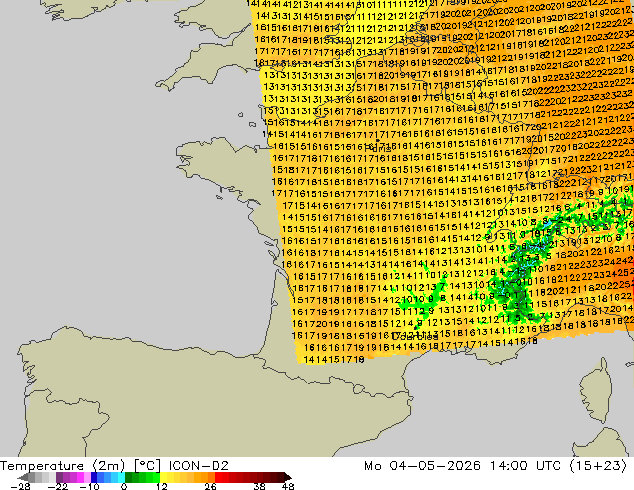Click the dark purple legend swatch at -22
Image resolution: width=634 pixels, height=490 pixels.
(x=59, y=477)
